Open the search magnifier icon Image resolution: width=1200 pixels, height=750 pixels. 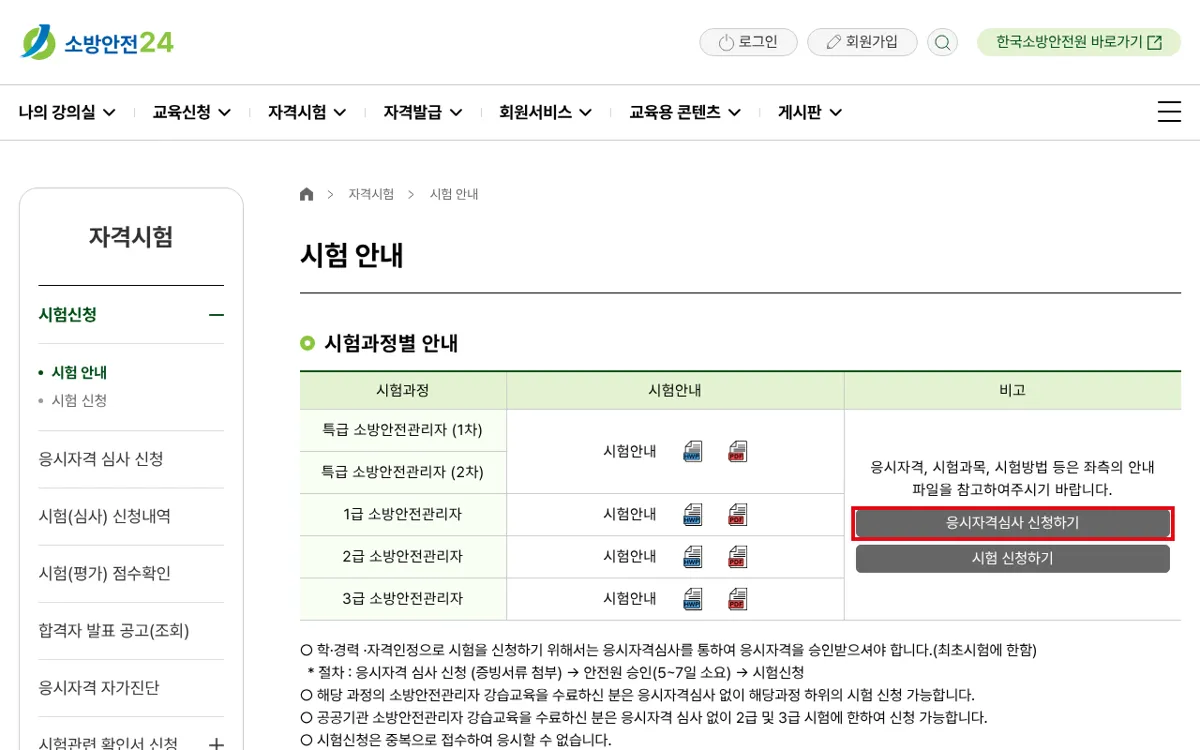(942, 42)
